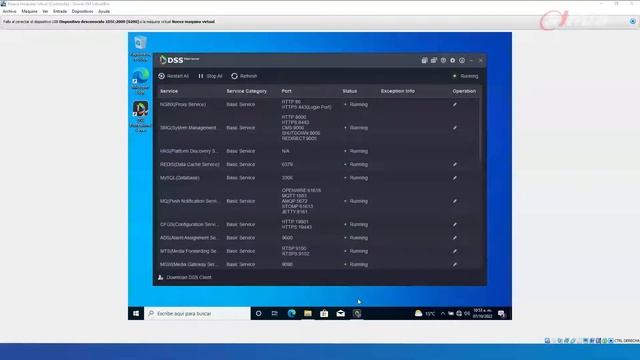Viewport: 640px width, 360px height.
Task: Click the Status column header
Action: point(350,91)
